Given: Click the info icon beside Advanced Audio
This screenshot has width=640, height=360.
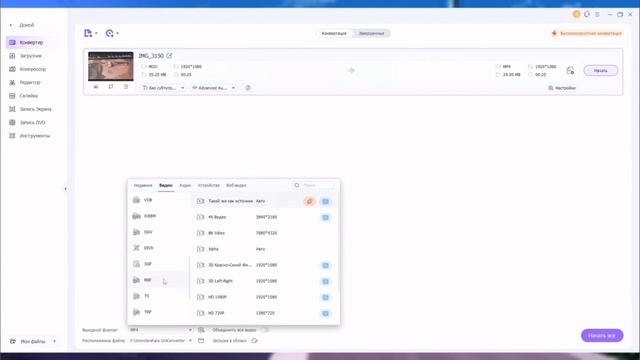Looking at the screenshot, I should 248,88.
